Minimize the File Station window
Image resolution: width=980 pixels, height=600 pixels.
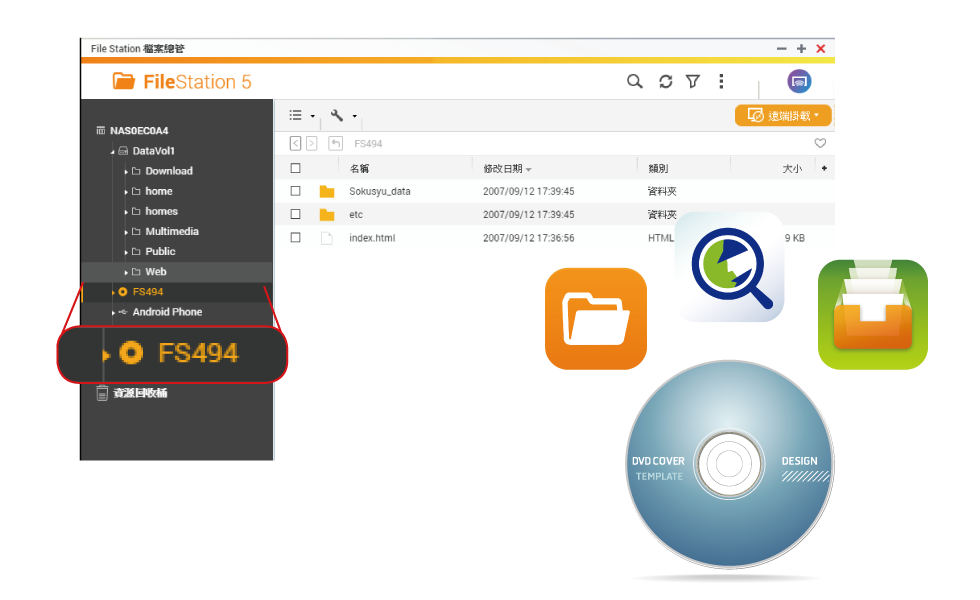pos(781,49)
